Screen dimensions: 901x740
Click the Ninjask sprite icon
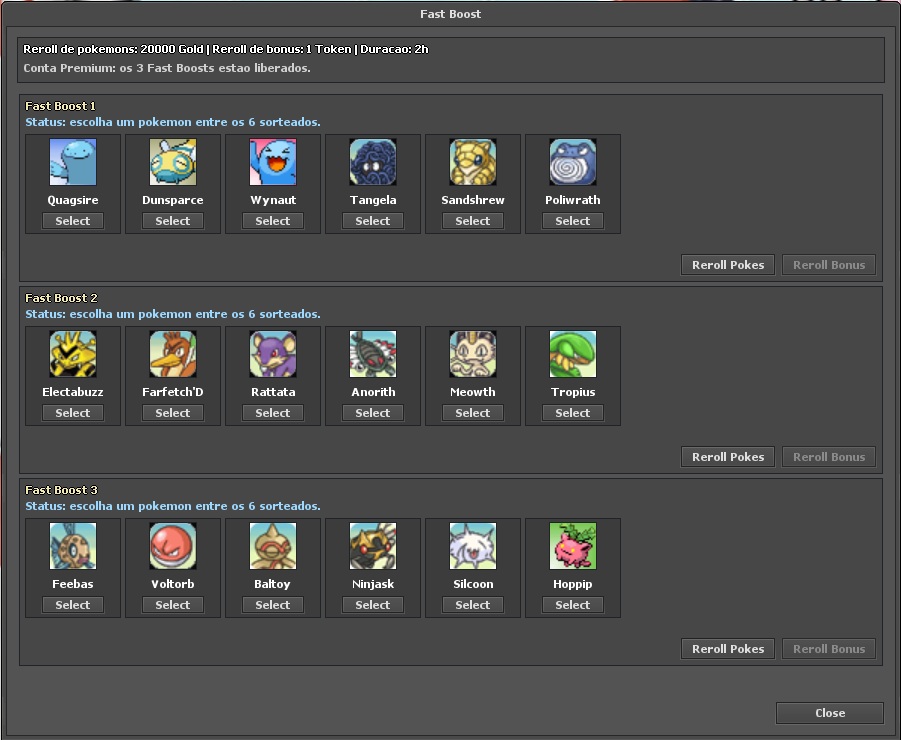click(x=372, y=545)
